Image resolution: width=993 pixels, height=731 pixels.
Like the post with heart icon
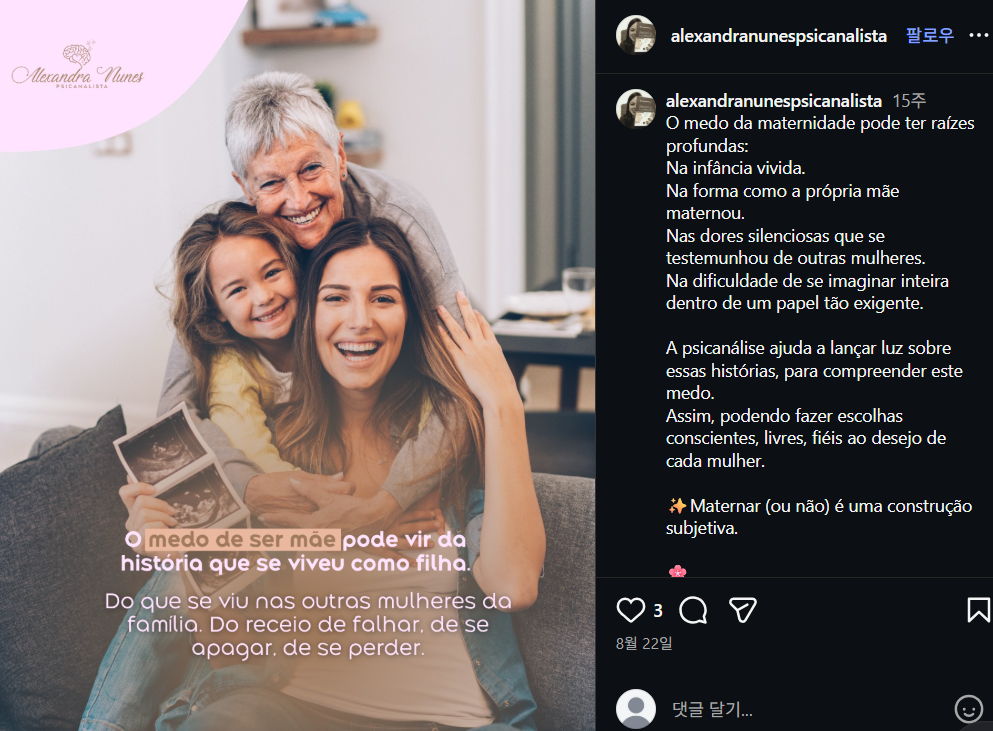pos(630,610)
